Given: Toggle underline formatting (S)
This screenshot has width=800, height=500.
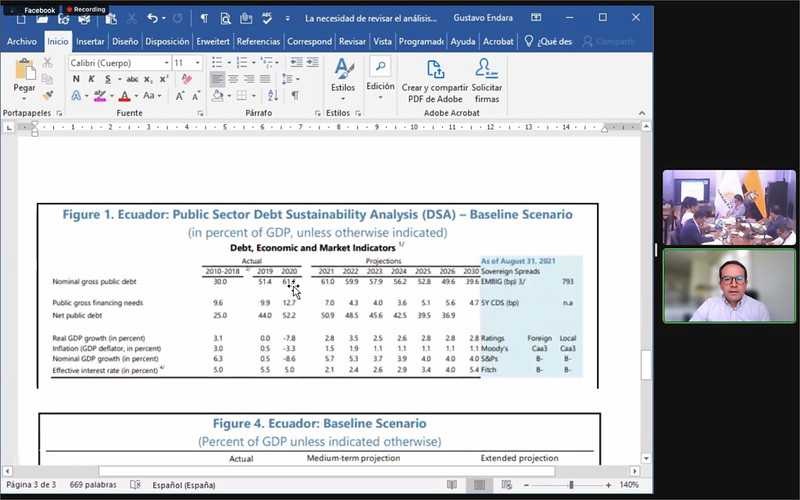Looking at the screenshot, I should tap(106, 79).
